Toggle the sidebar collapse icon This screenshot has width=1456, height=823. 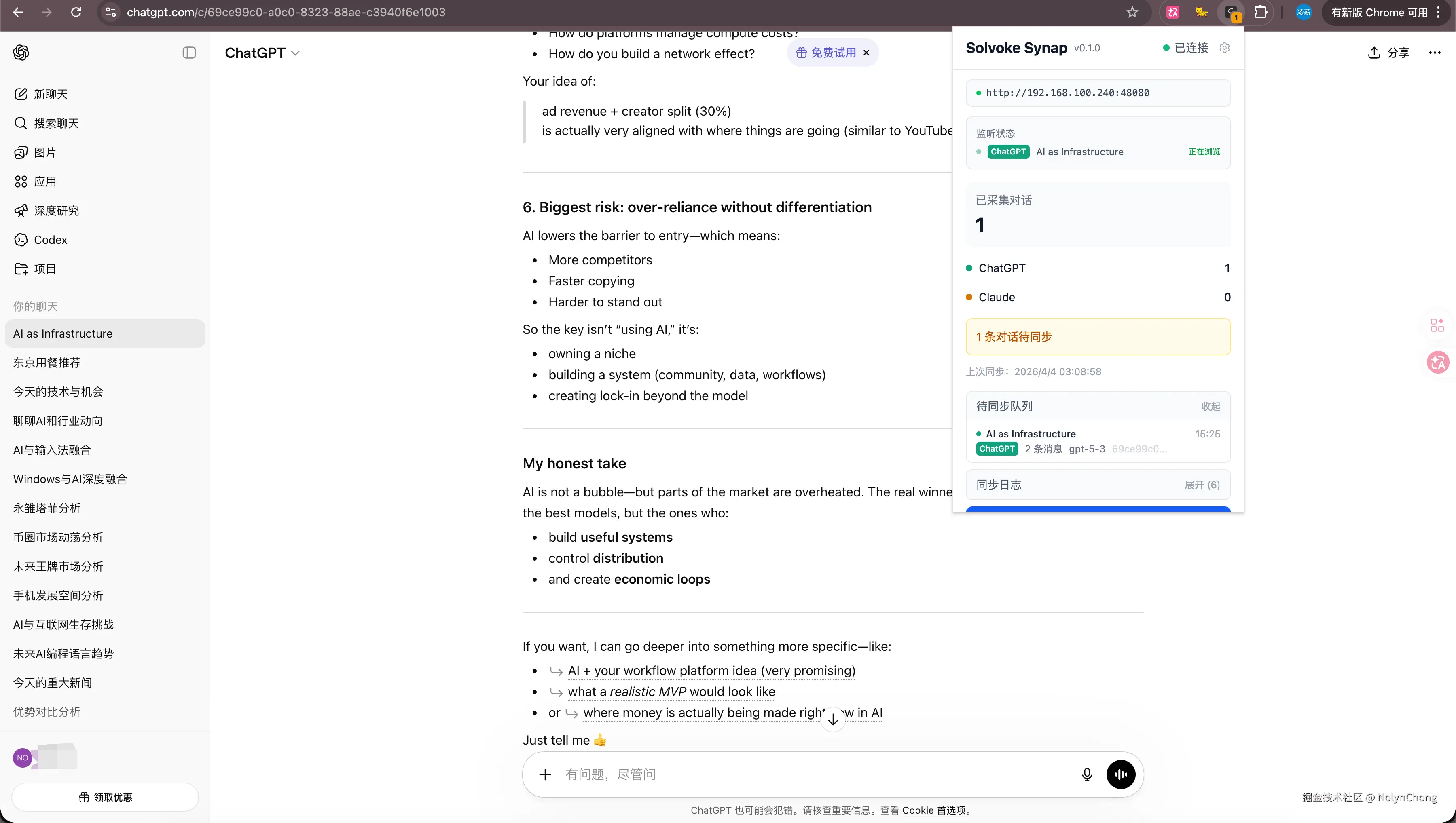pyautogui.click(x=189, y=53)
